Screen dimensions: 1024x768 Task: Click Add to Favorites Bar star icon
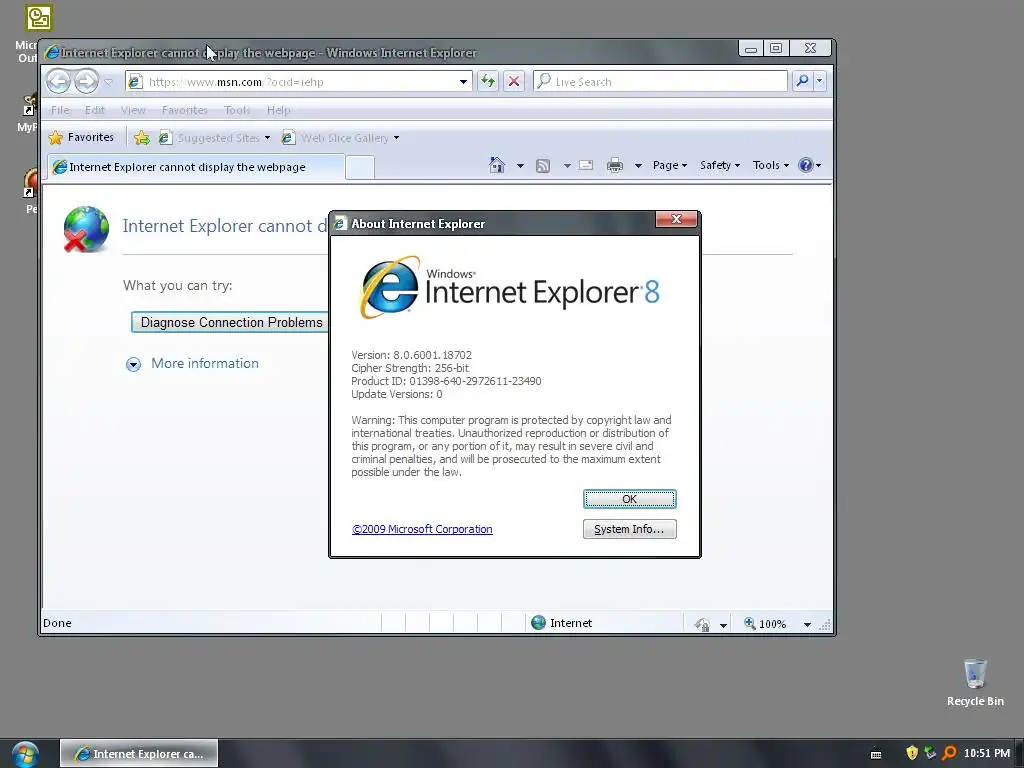[142, 138]
